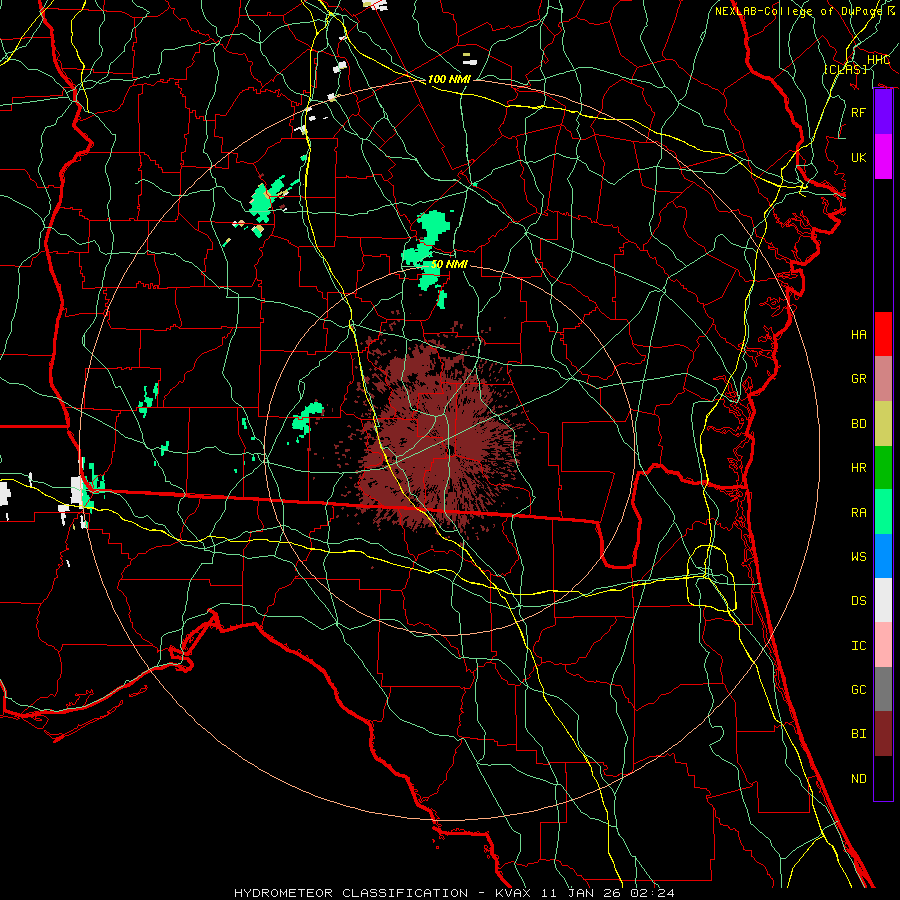Screen dimensions: 900x900
Task: Click the 'UK' legend label text
Action: (x=858, y=157)
